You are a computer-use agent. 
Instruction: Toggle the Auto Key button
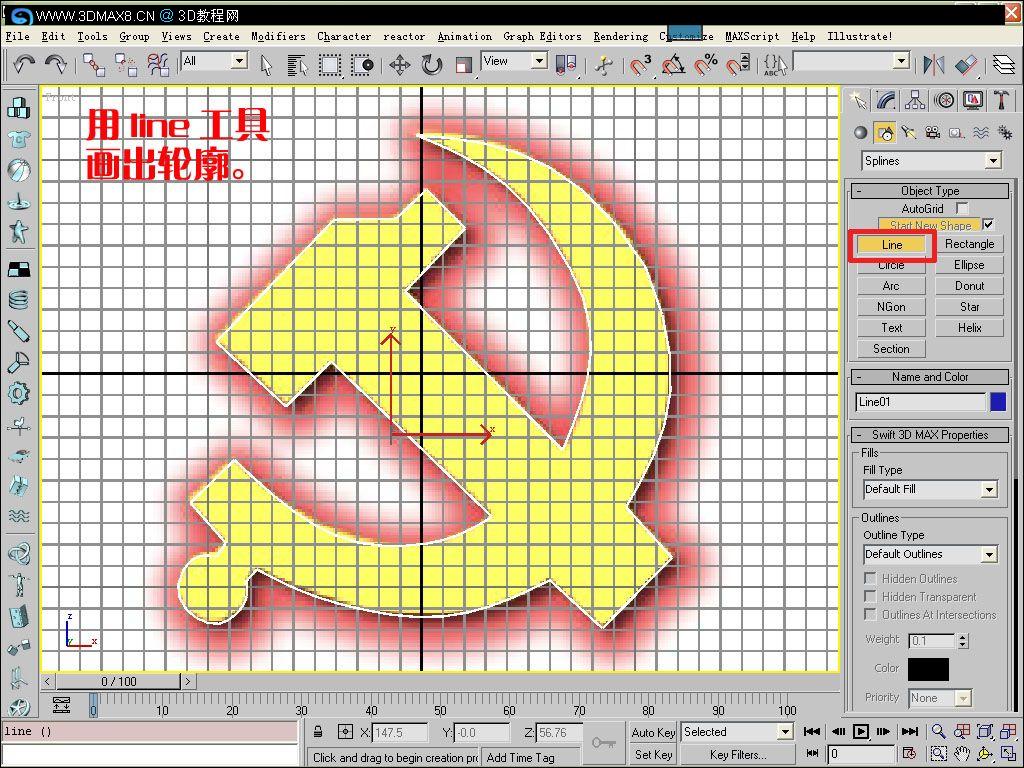[653, 732]
